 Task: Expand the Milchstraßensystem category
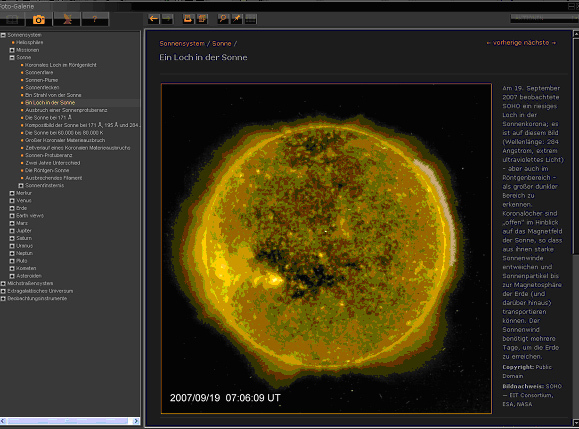(3, 284)
